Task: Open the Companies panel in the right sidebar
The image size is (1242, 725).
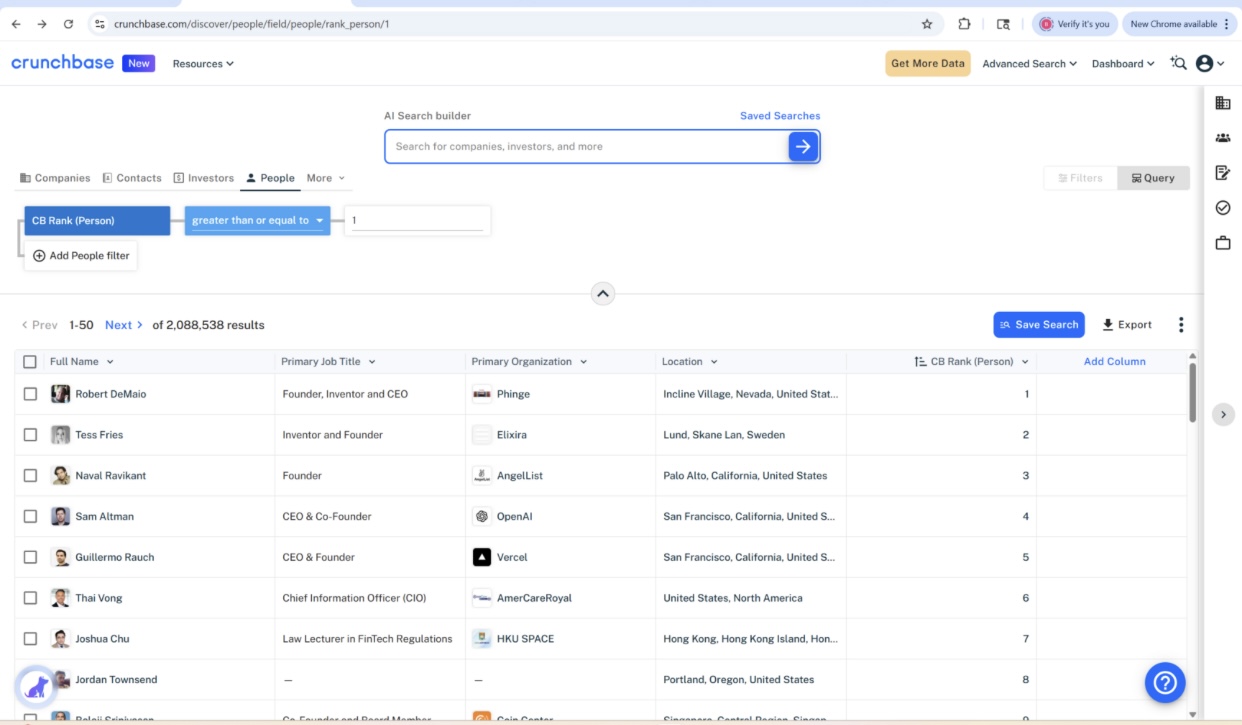Action: [1220, 102]
